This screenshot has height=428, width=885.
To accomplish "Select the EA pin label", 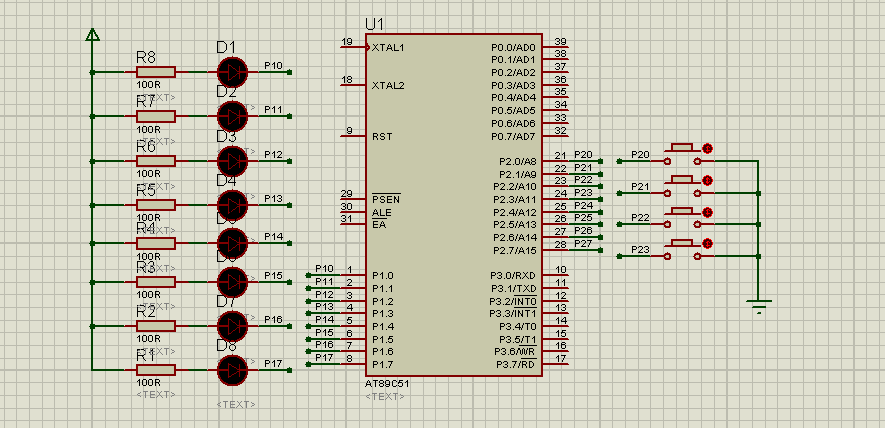I will (x=379, y=225).
